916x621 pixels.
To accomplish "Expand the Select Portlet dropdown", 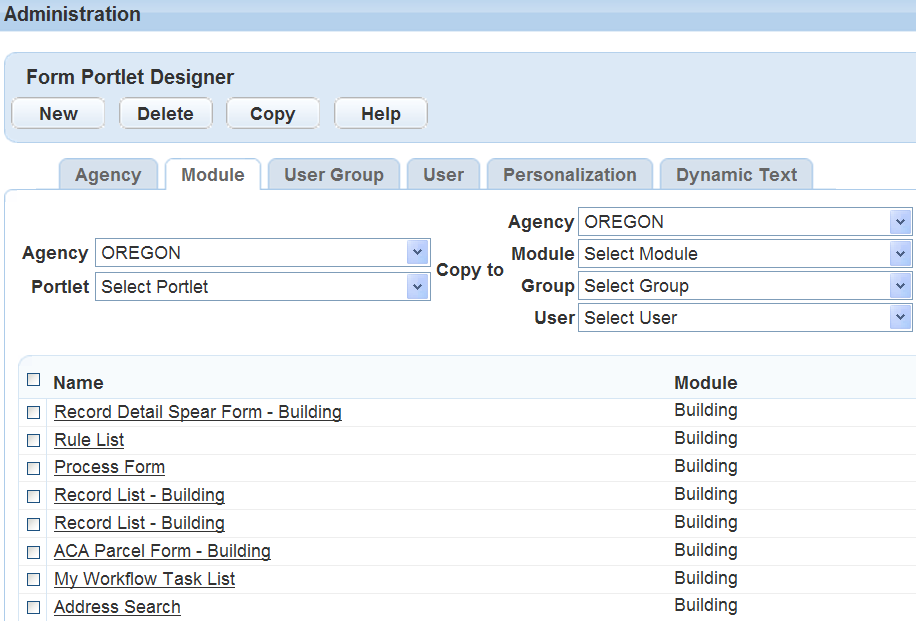I will (x=418, y=287).
